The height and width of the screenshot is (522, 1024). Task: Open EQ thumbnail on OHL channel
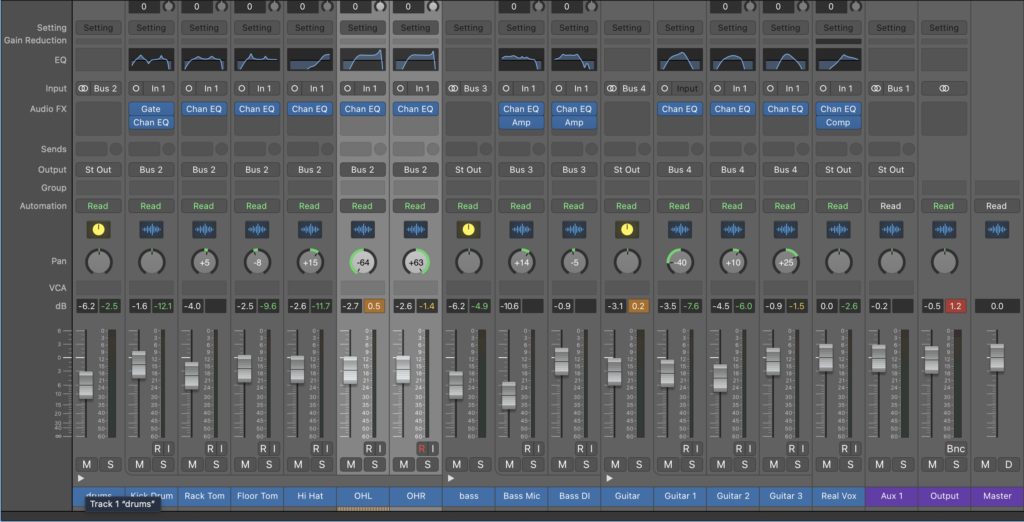[362, 59]
